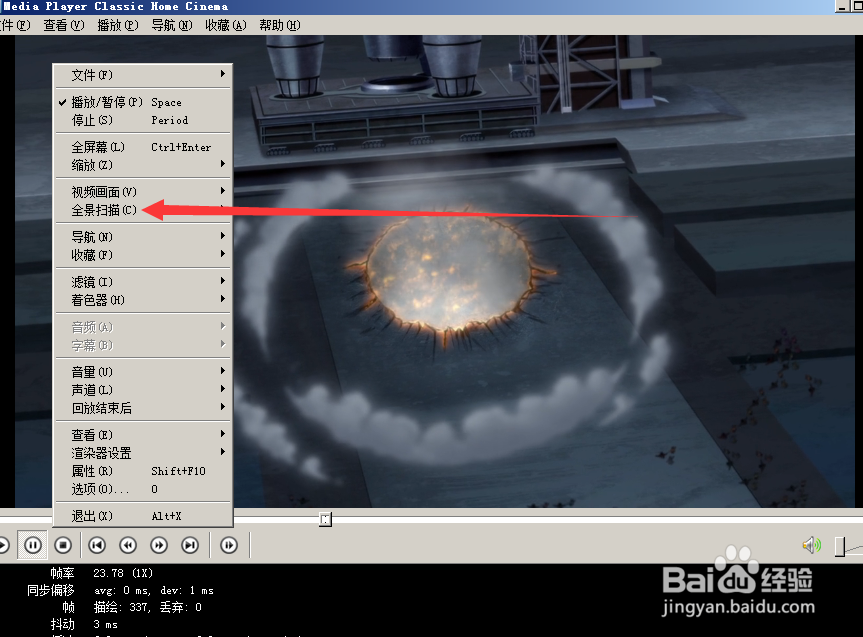Viewport: 863px width, 637px height.
Task: Select 停止(S) in the context menu
Action: 143,120
